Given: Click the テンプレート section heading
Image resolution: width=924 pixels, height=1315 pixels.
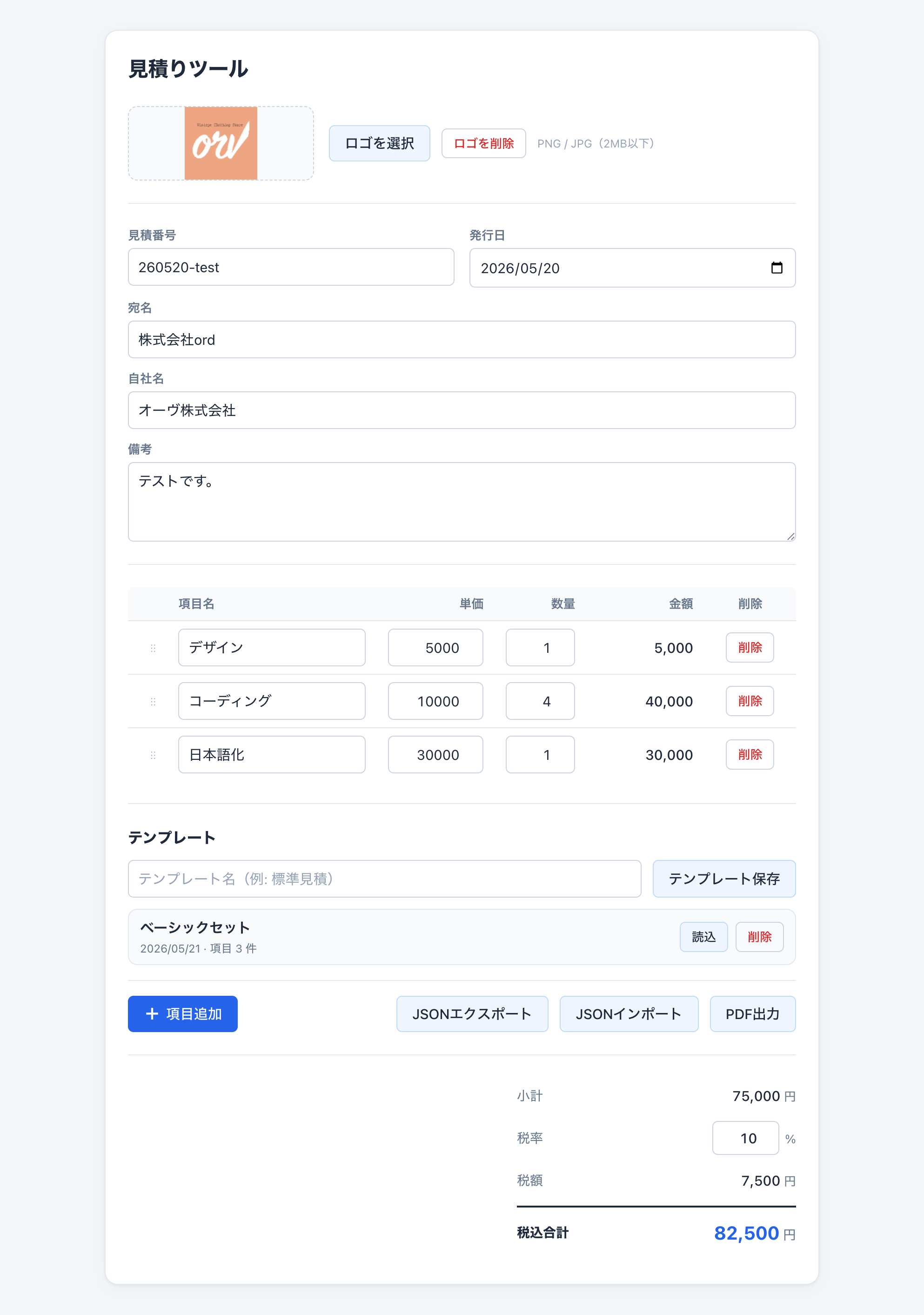Looking at the screenshot, I should [x=172, y=837].
